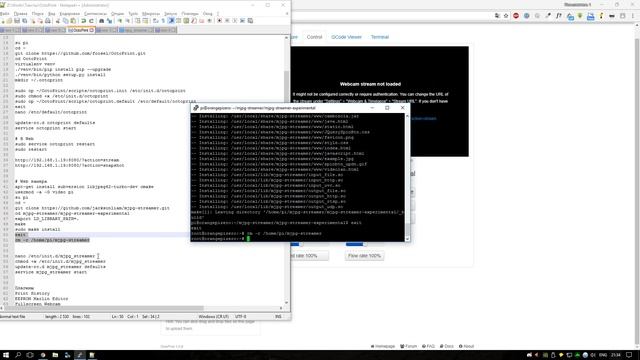Click the Print icon in Notepad++ toolbar
This screenshot has height=360, width=640.
(x=48, y=21)
